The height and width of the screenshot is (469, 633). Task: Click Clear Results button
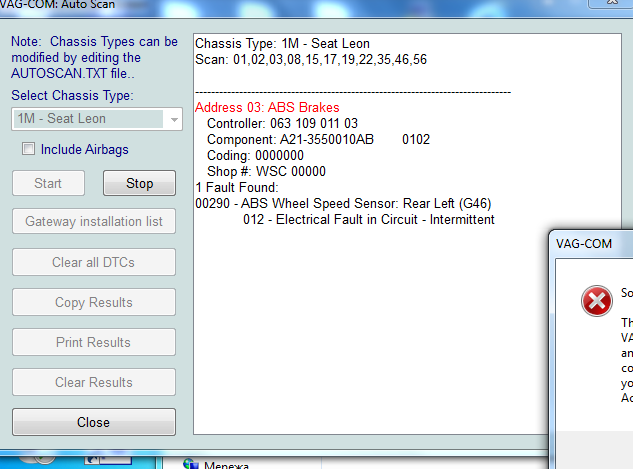click(x=94, y=382)
